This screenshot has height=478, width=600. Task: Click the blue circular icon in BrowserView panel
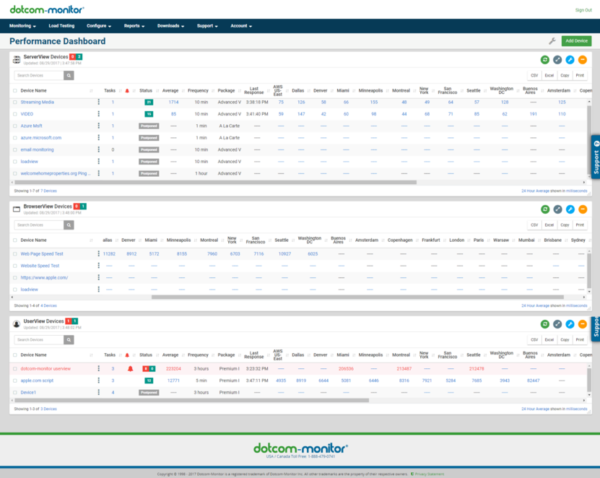coord(570,210)
